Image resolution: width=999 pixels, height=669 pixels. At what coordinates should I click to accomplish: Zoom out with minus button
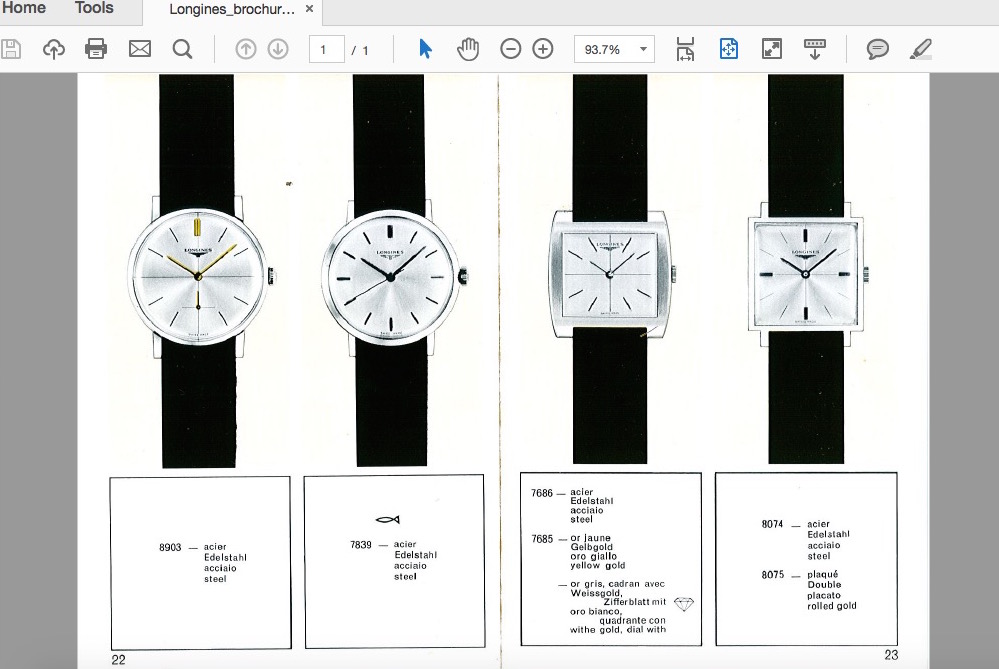coord(510,49)
